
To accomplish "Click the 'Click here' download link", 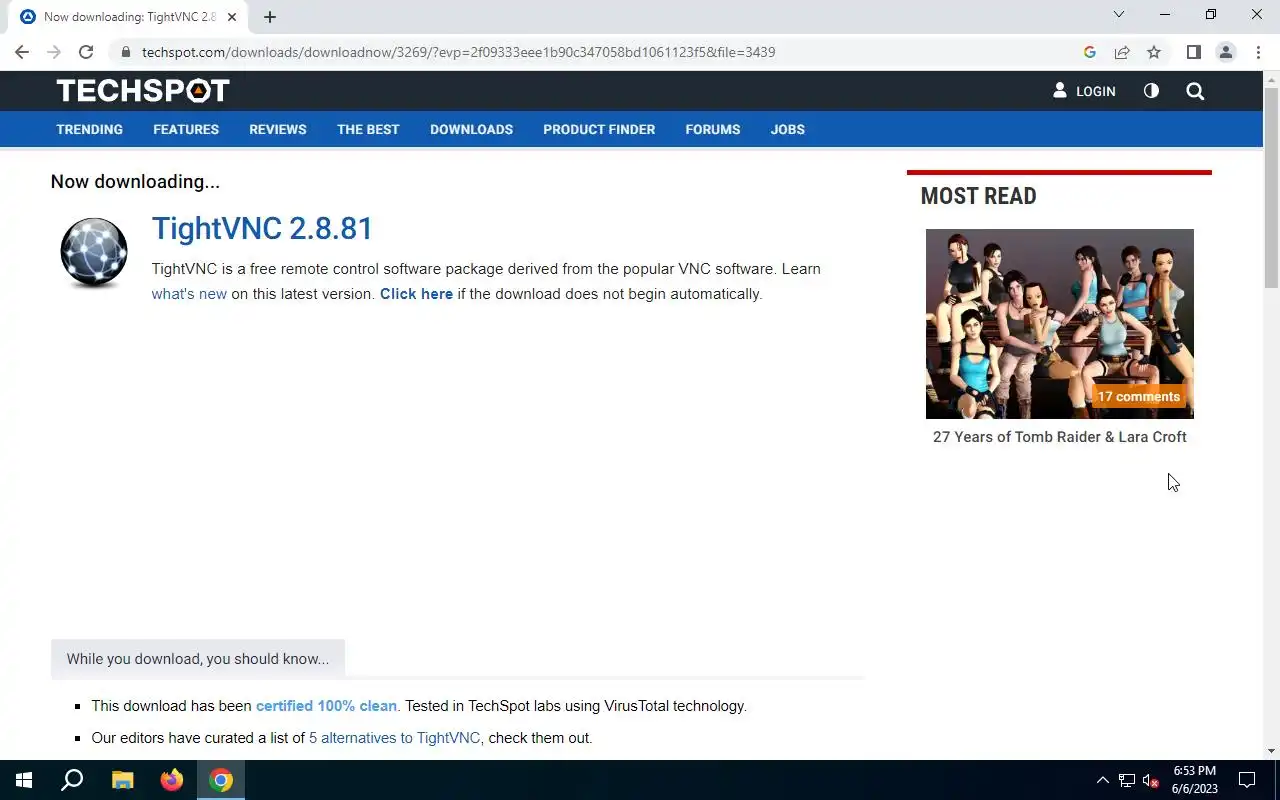I will pyautogui.click(x=416, y=294).
